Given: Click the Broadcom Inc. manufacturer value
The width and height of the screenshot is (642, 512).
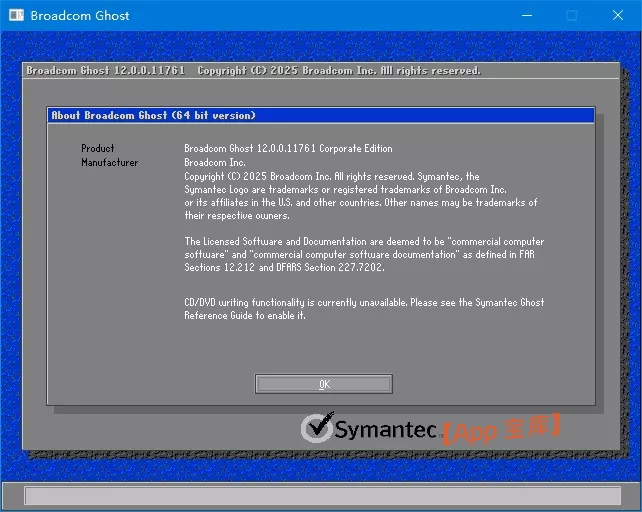Looking at the screenshot, I should tap(215, 162).
